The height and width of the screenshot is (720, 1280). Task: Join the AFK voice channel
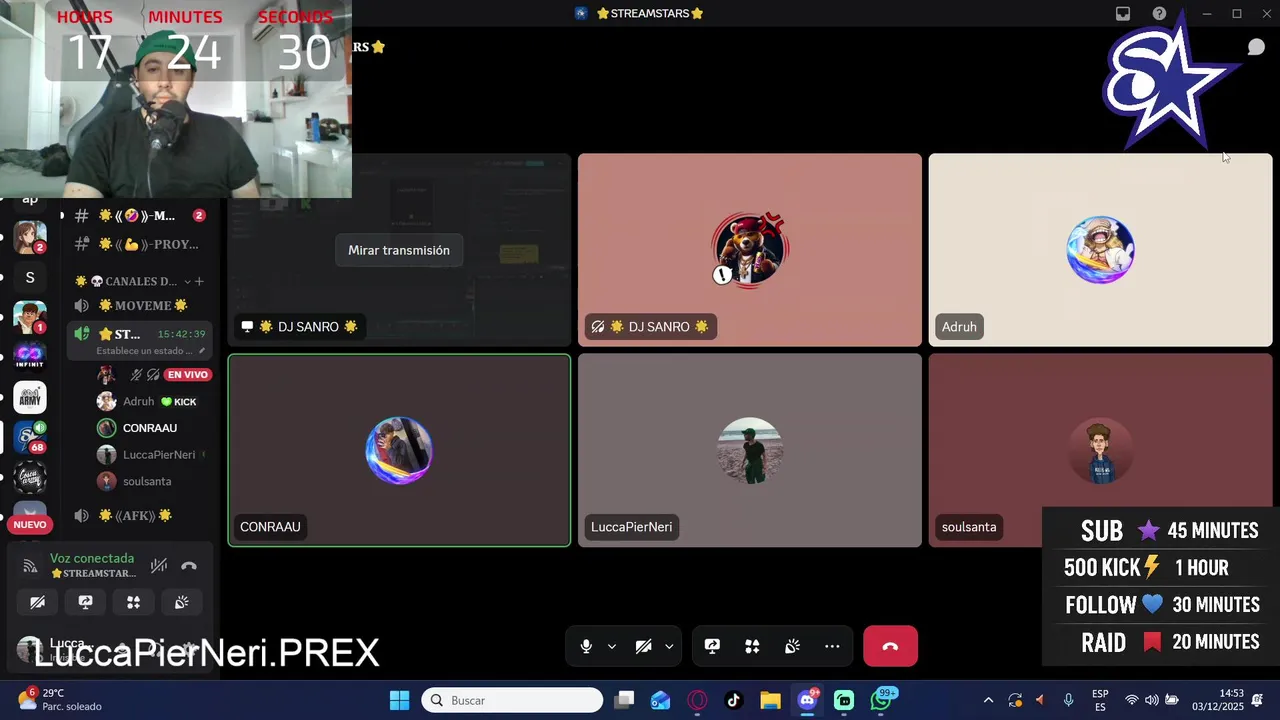coord(137,516)
